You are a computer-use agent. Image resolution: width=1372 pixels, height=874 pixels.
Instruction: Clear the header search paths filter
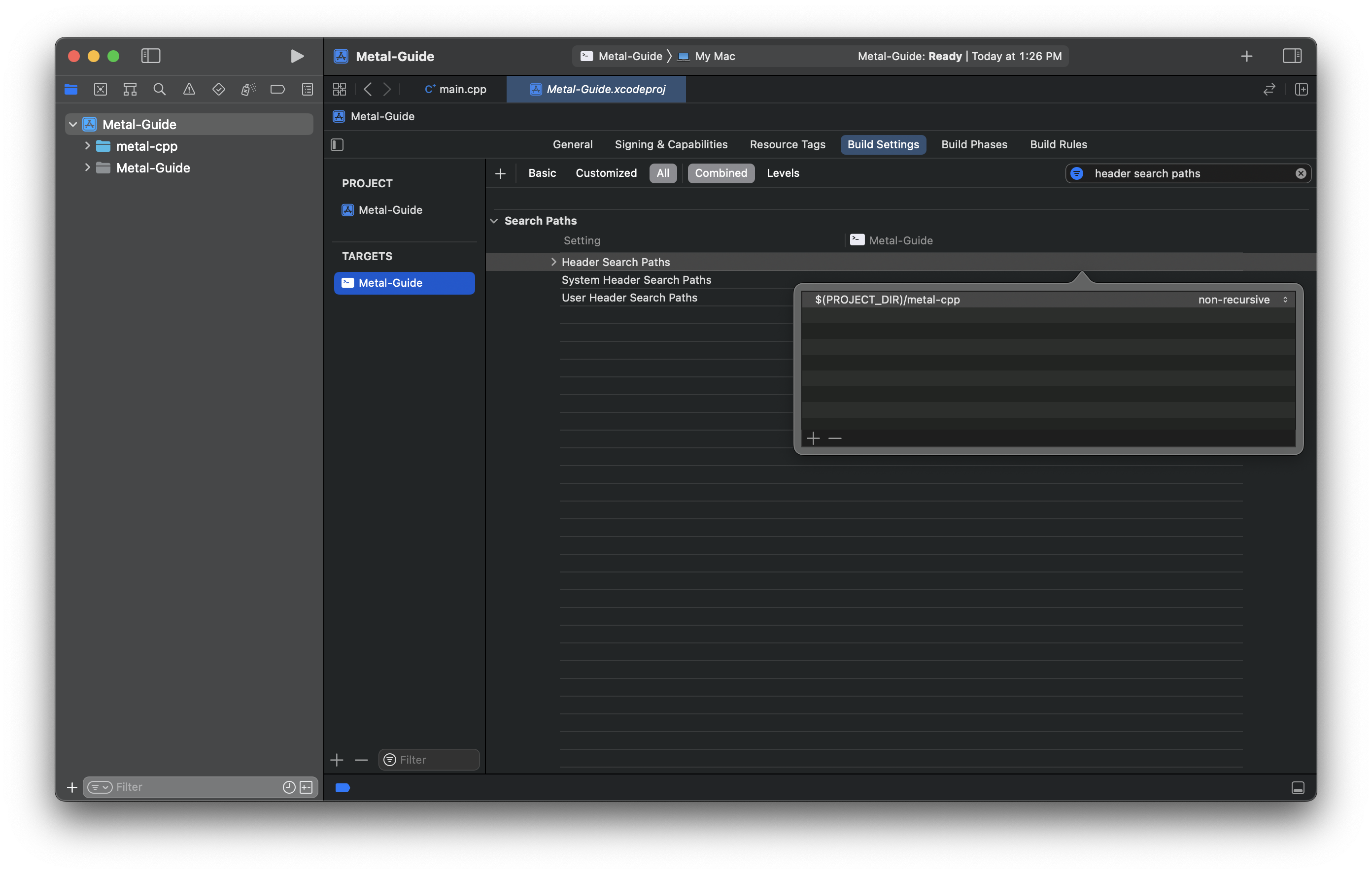pyautogui.click(x=1300, y=173)
